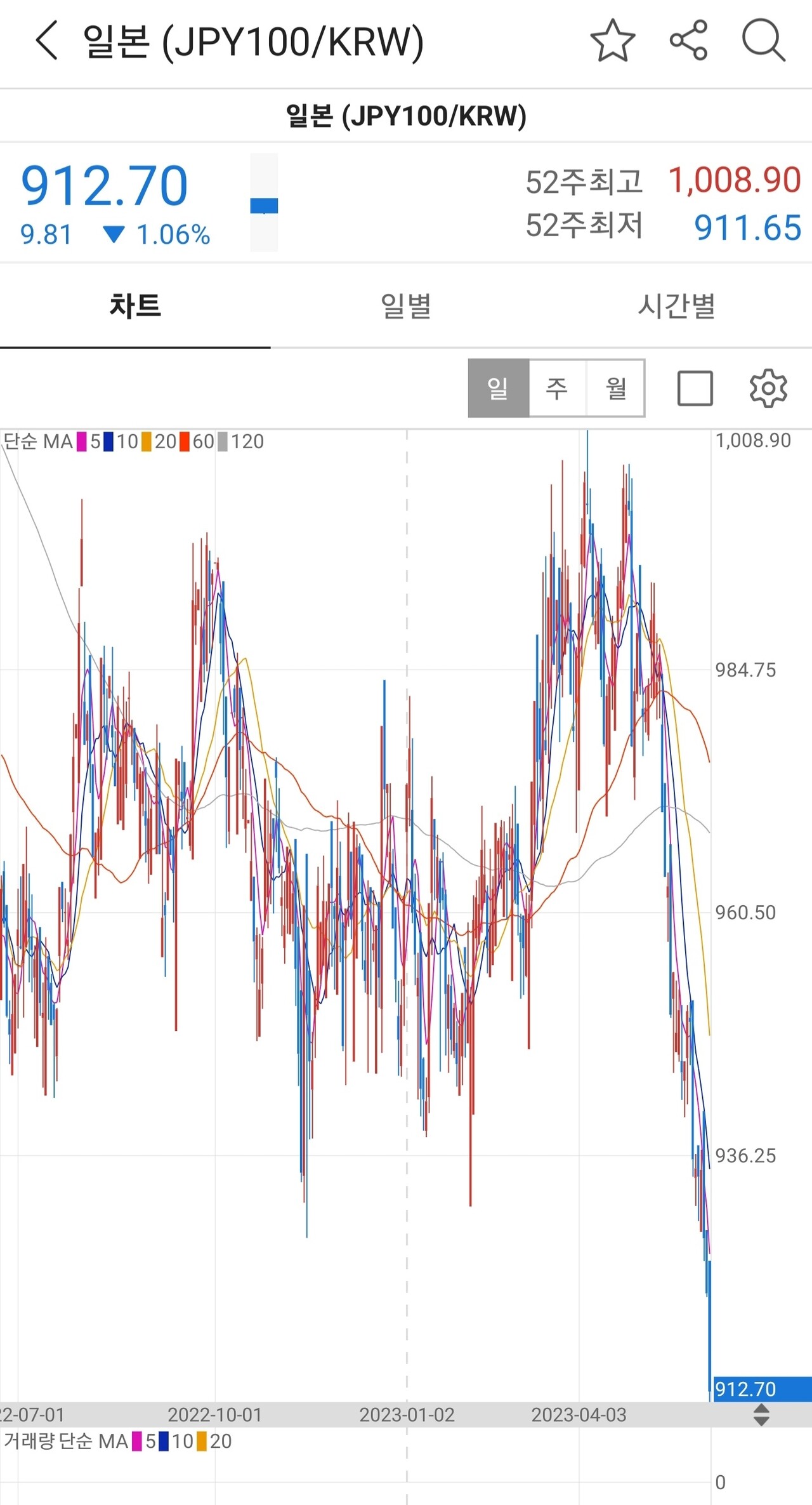Image resolution: width=812 pixels, height=1505 pixels.
Task: Switch to the 시간별 tab
Action: (x=676, y=306)
